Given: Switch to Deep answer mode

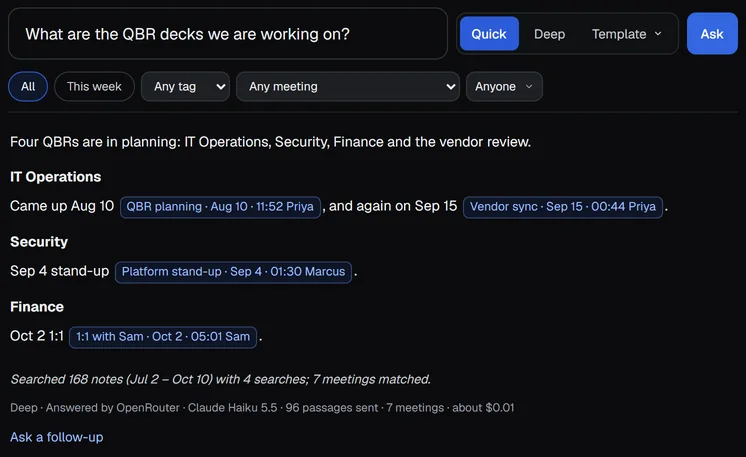Looking at the screenshot, I should pos(549,34).
